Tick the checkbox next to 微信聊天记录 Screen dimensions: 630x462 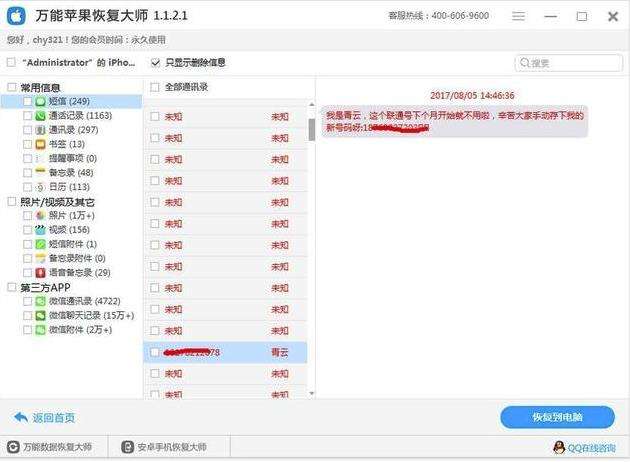[x=27, y=315]
